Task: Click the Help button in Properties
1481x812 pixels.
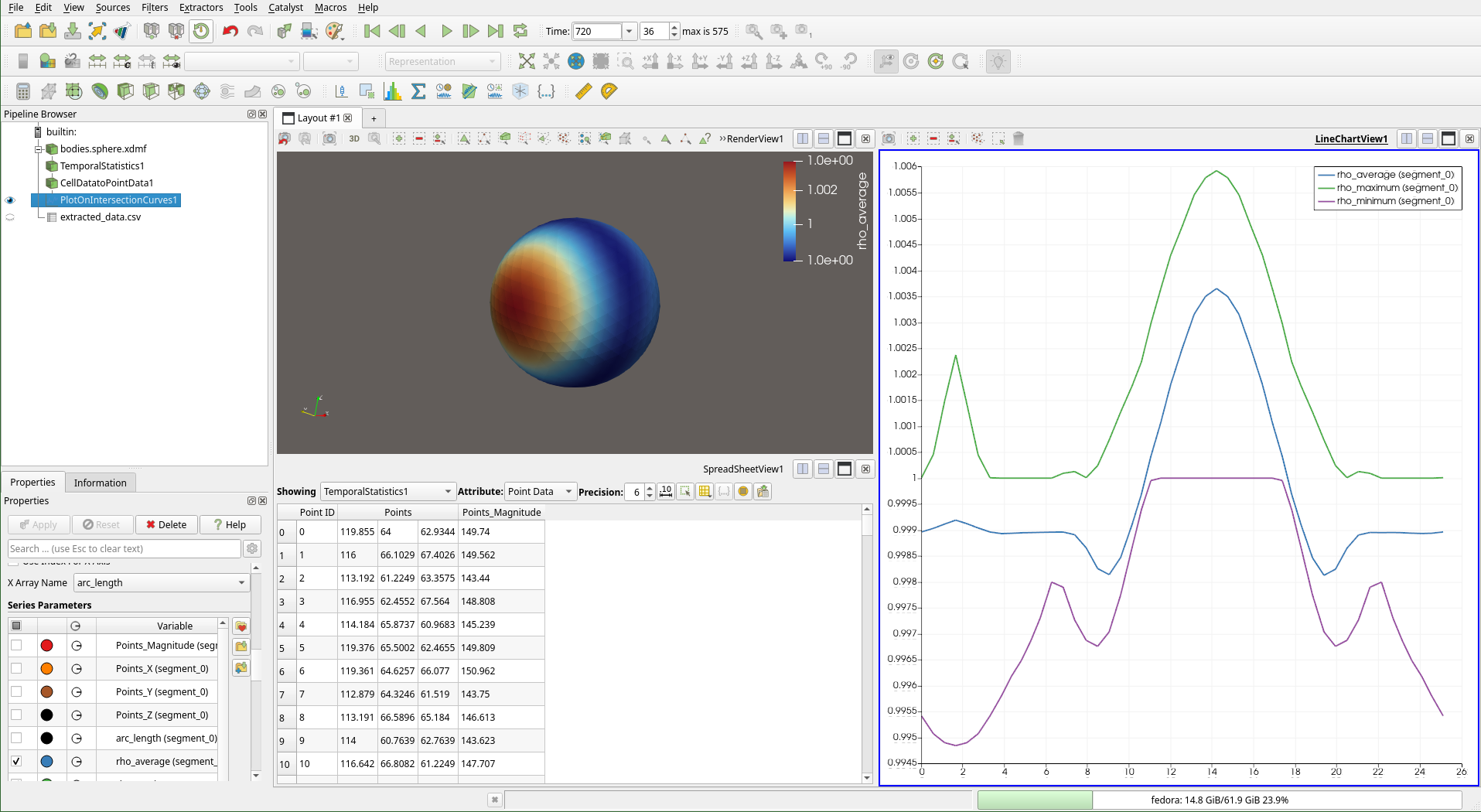Action: (230, 525)
